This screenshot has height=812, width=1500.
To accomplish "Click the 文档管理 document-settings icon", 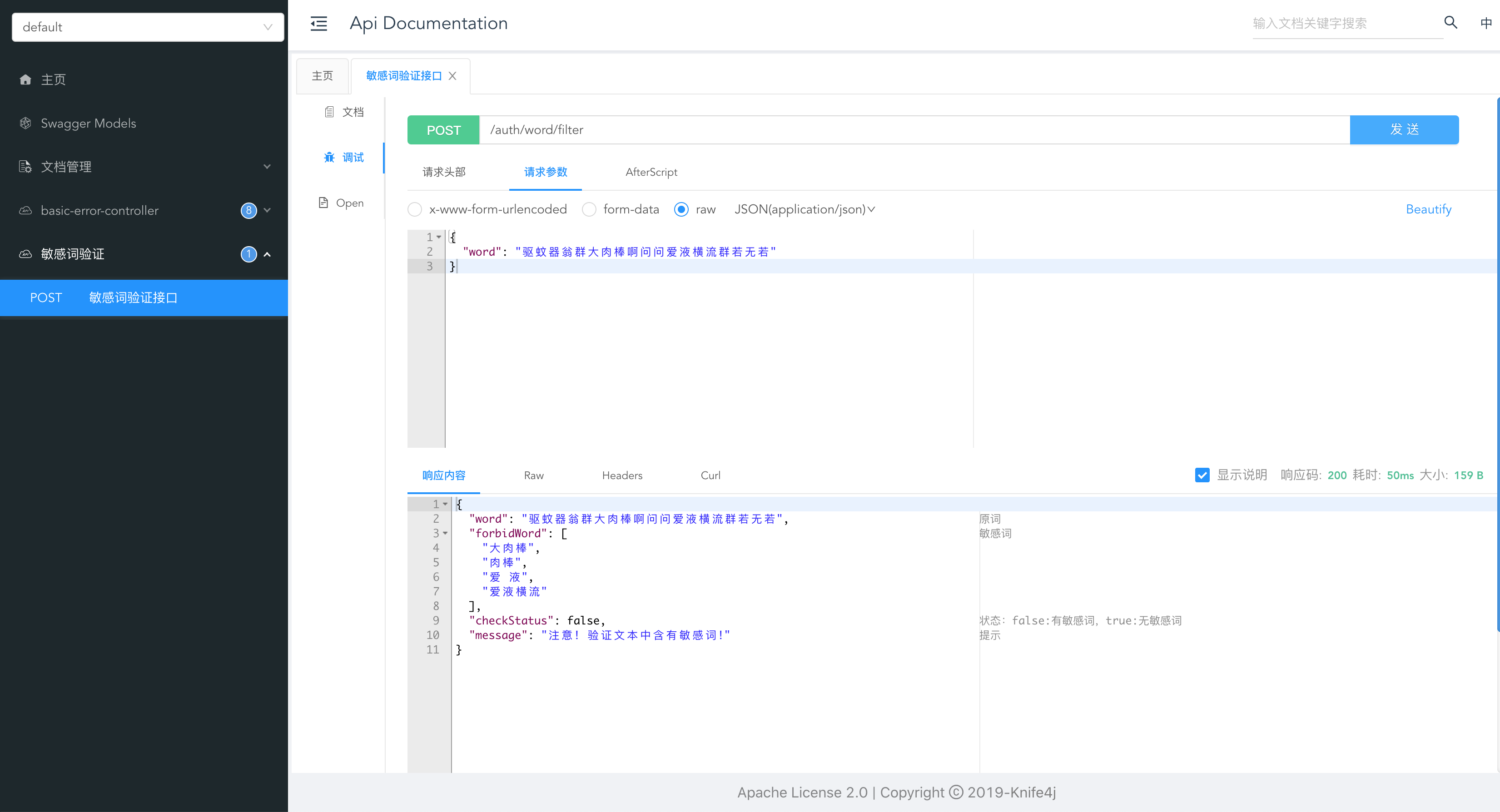I will click(x=25, y=167).
